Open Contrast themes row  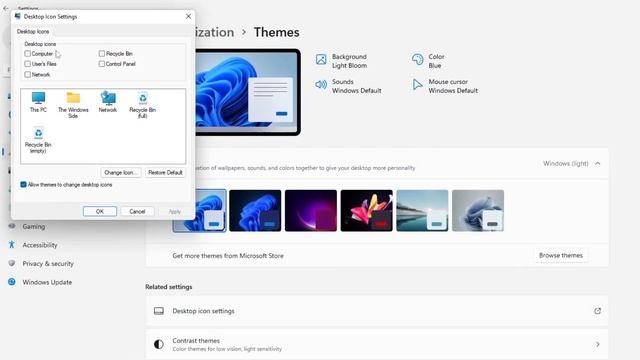point(377,344)
